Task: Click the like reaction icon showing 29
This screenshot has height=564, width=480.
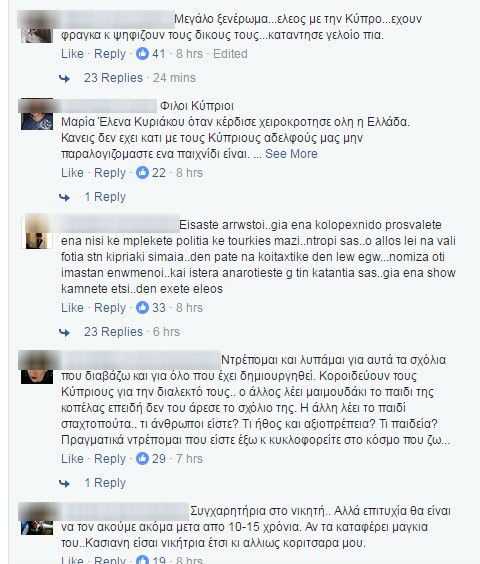Action: (142, 459)
